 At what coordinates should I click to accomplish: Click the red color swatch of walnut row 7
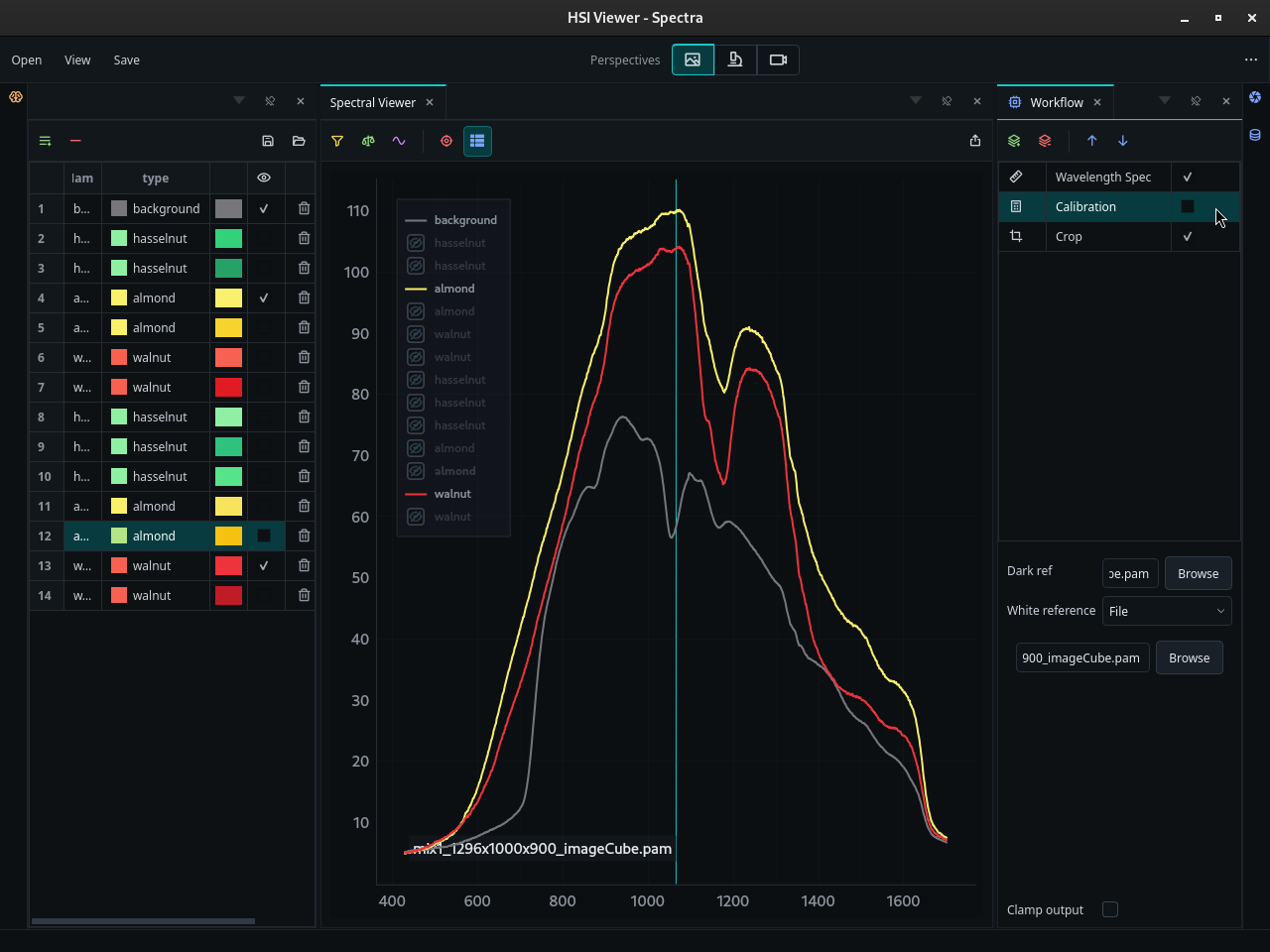point(228,387)
